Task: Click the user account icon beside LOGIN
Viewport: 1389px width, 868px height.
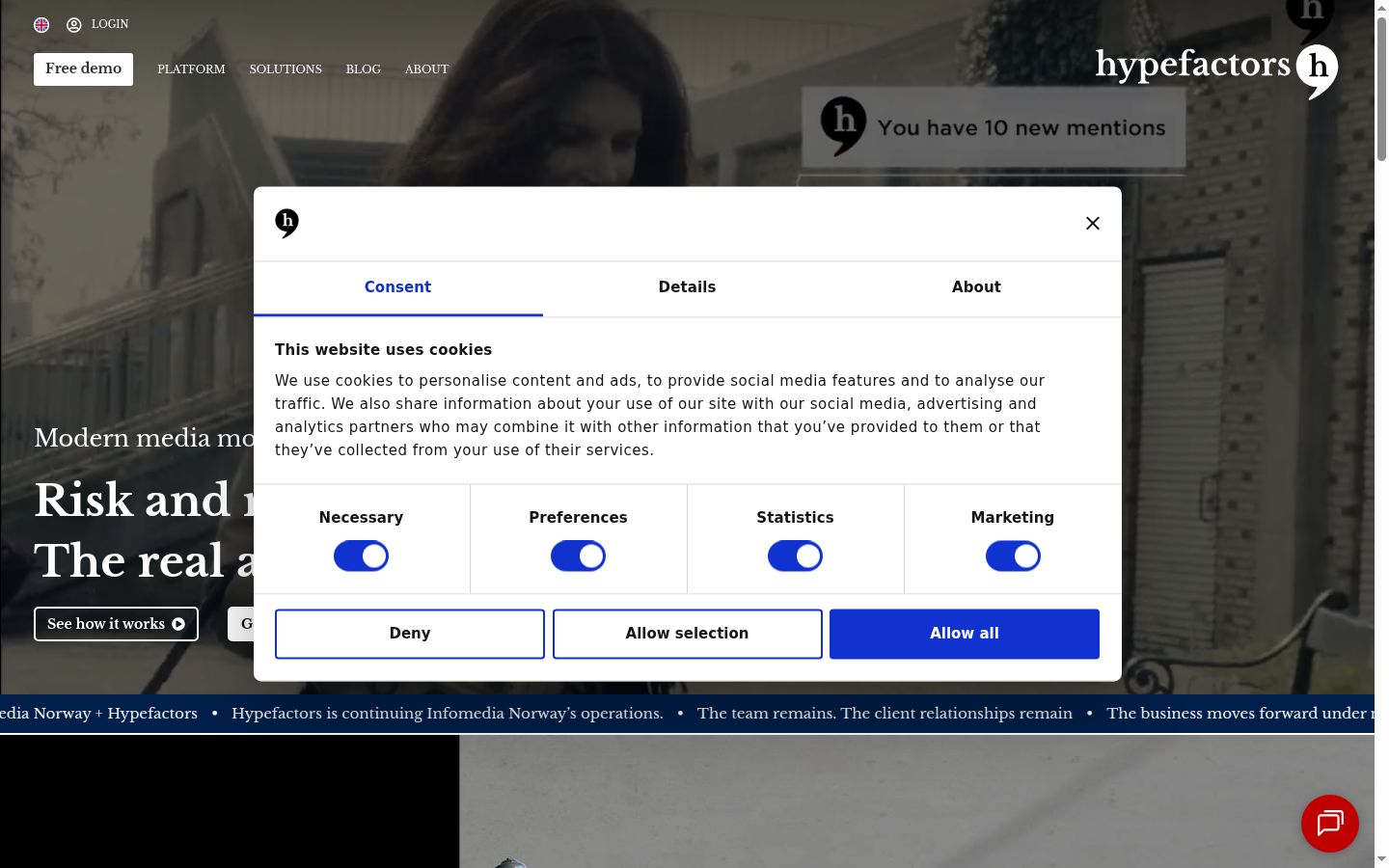Action: 74,25
